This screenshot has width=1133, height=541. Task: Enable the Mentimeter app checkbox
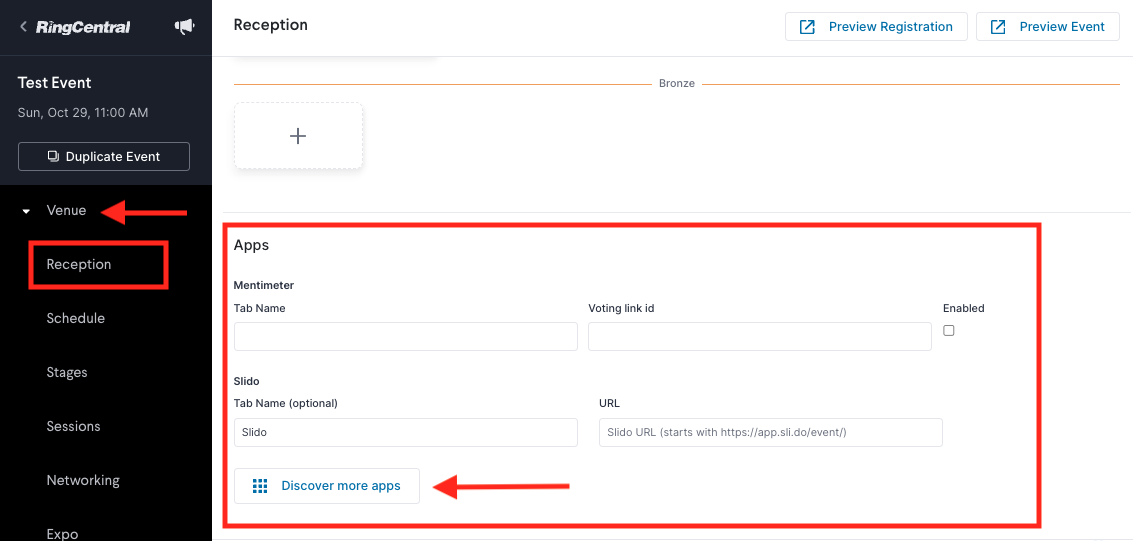coord(949,330)
